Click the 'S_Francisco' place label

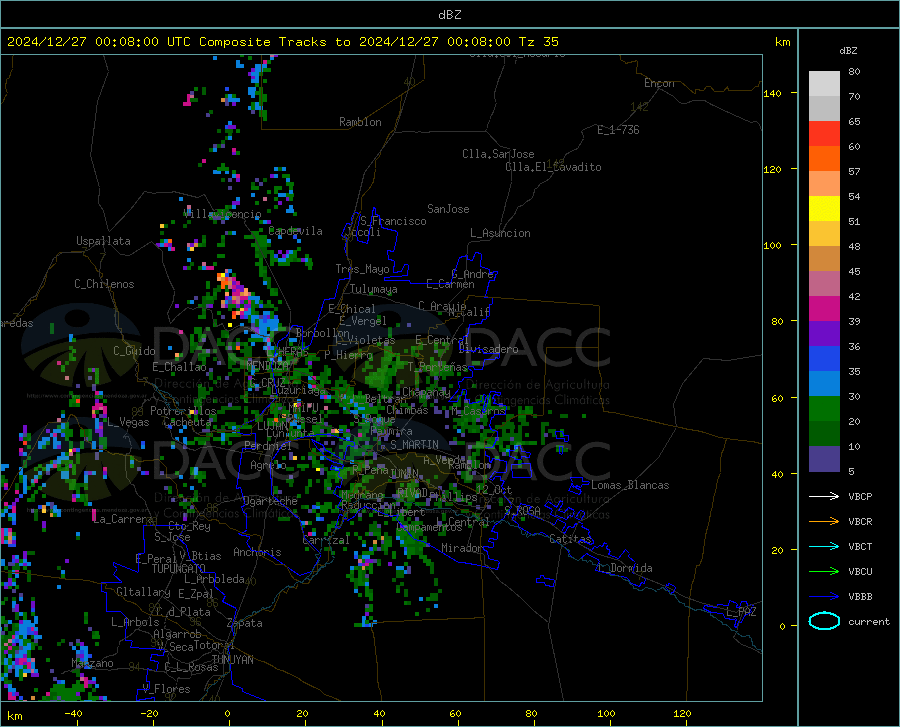[393, 221]
